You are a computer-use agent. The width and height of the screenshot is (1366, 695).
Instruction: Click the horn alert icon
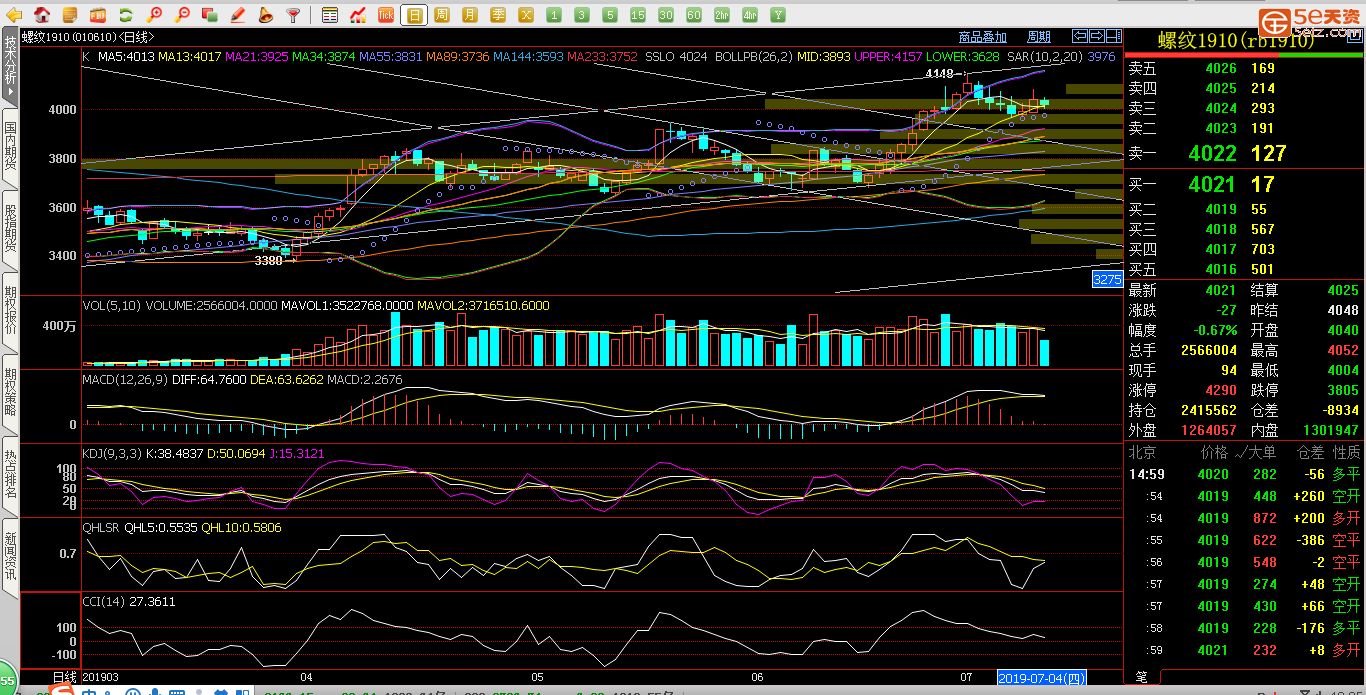coord(266,15)
